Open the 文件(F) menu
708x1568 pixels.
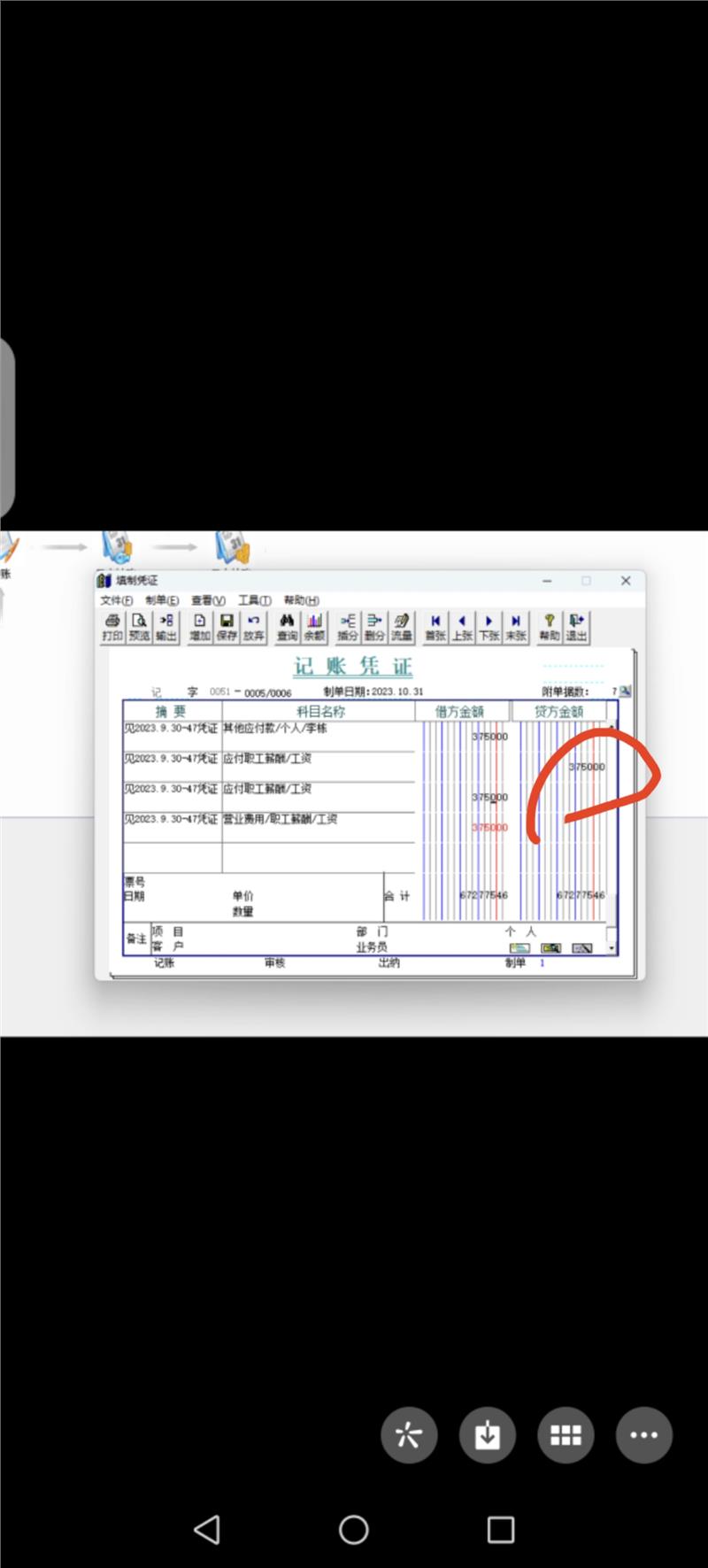(x=116, y=600)
